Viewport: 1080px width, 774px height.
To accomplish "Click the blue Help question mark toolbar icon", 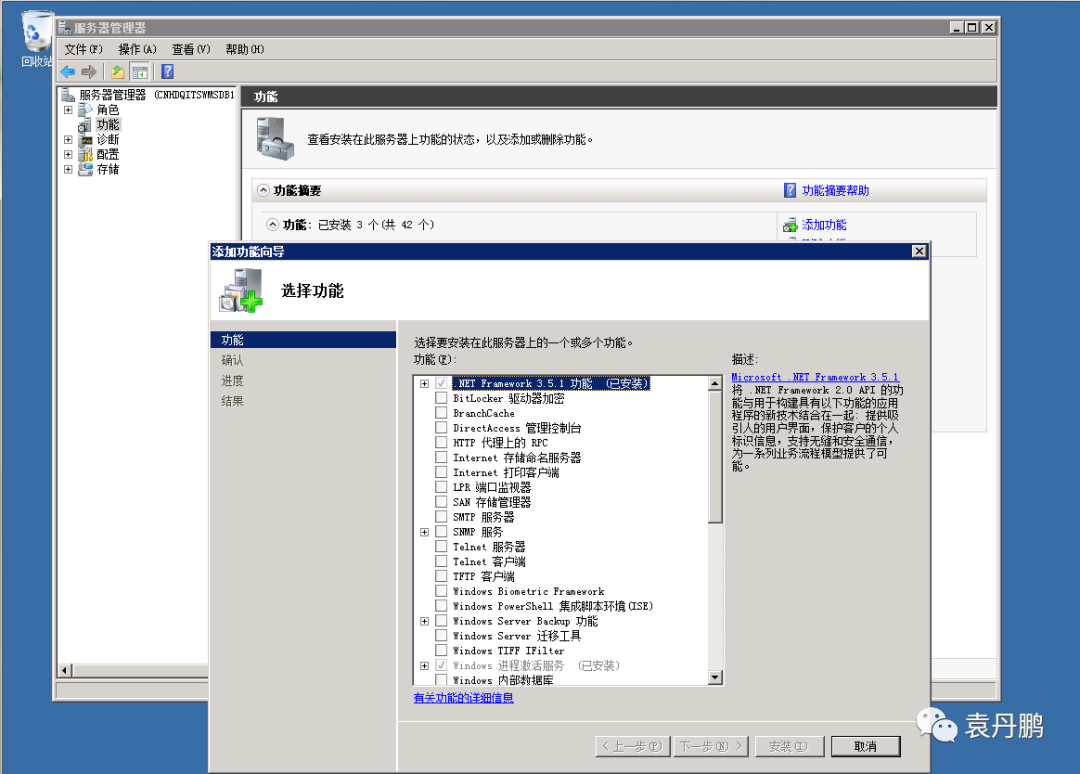I will pos(167,72).
